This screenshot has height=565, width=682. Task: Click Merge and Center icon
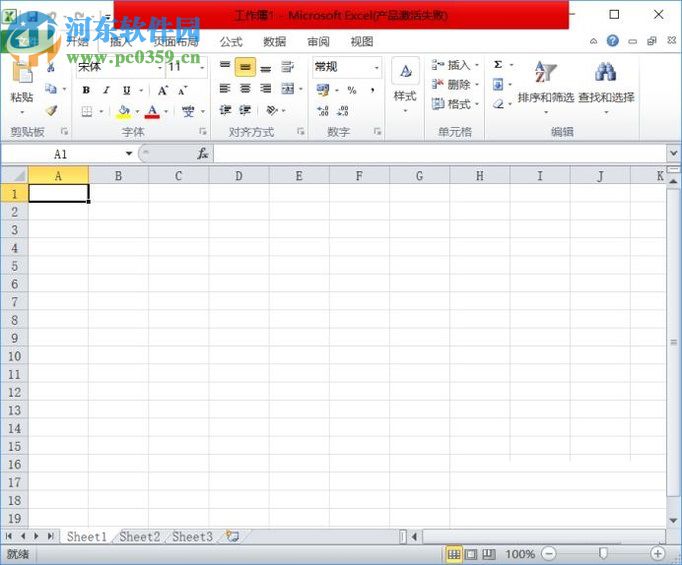tap(288, 89)
